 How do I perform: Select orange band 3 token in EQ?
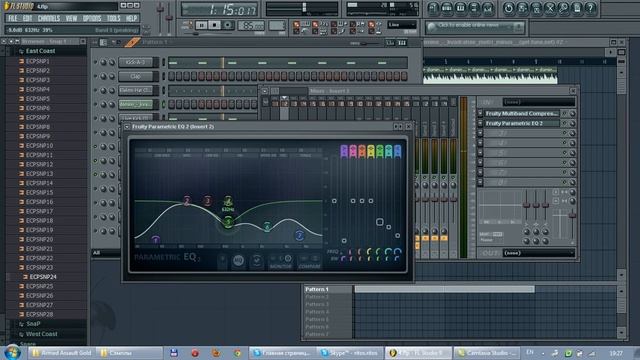(x=362, y=151)
